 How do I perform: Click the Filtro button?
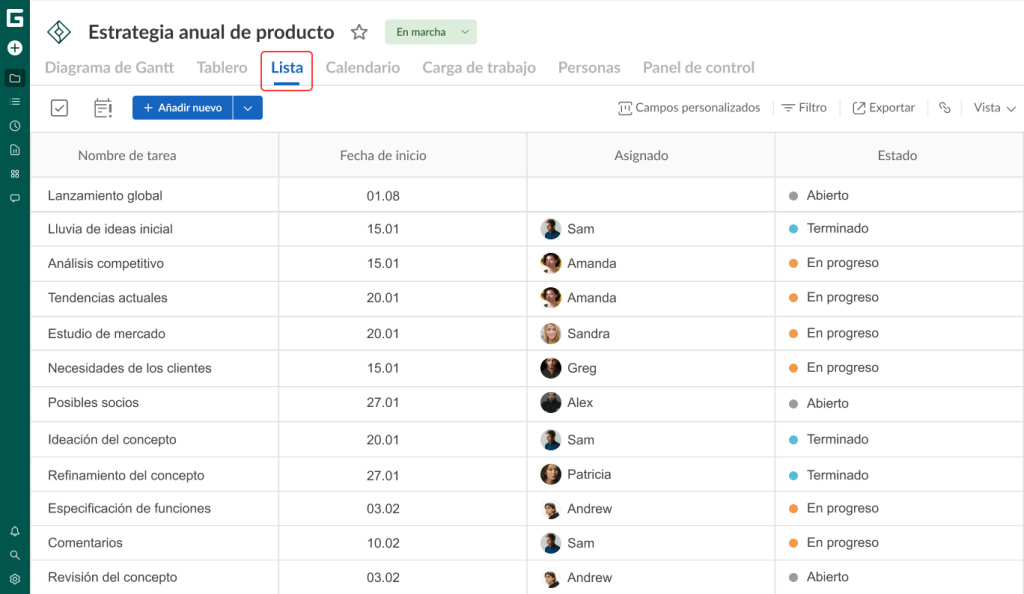[804, 108]
